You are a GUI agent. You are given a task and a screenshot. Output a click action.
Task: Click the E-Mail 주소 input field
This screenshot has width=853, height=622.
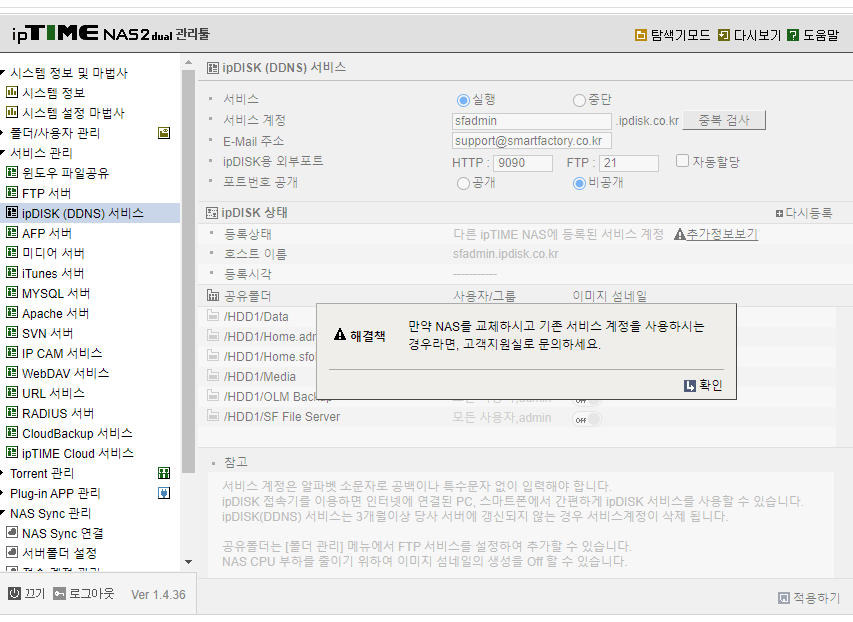pyautogui.click(x=531, y=141)
